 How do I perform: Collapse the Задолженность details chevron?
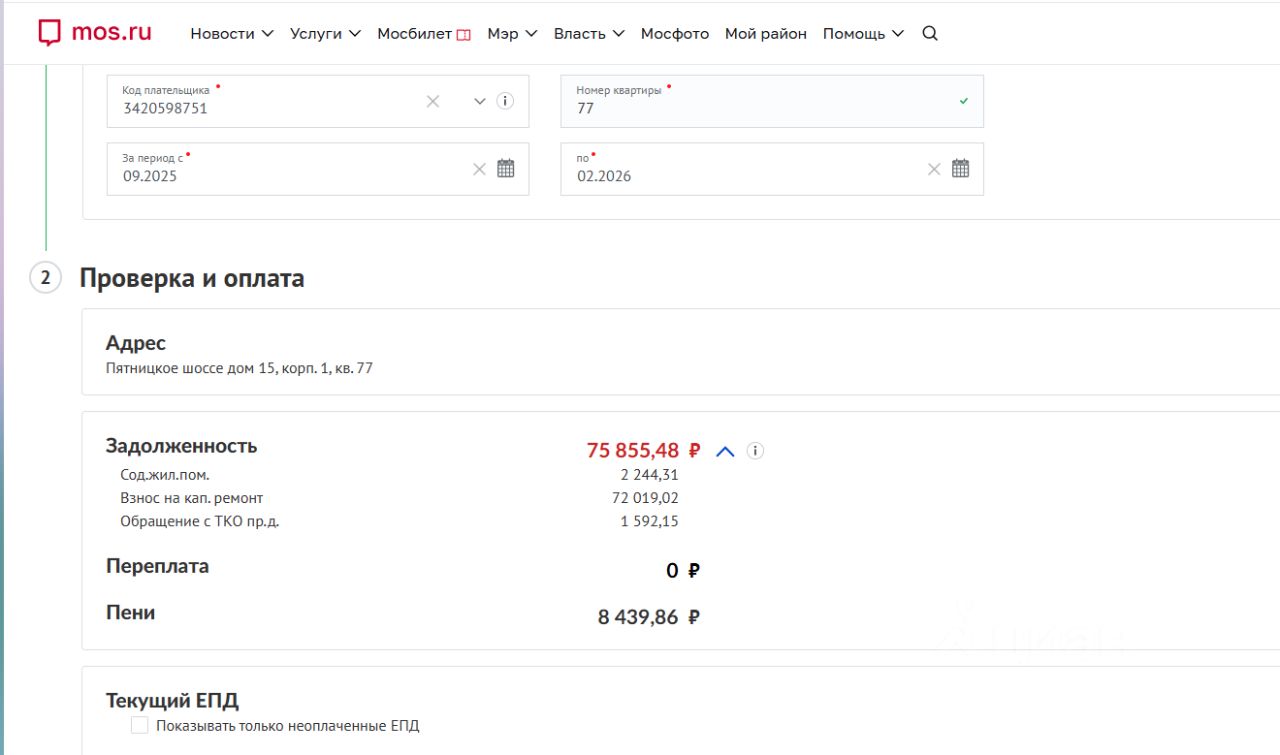(725, 451)
